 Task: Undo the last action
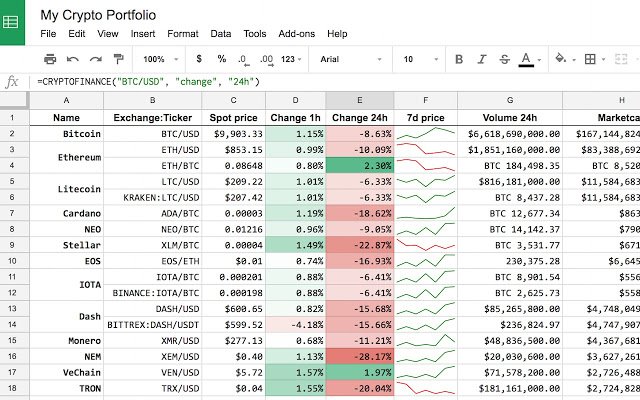[73, 59]
